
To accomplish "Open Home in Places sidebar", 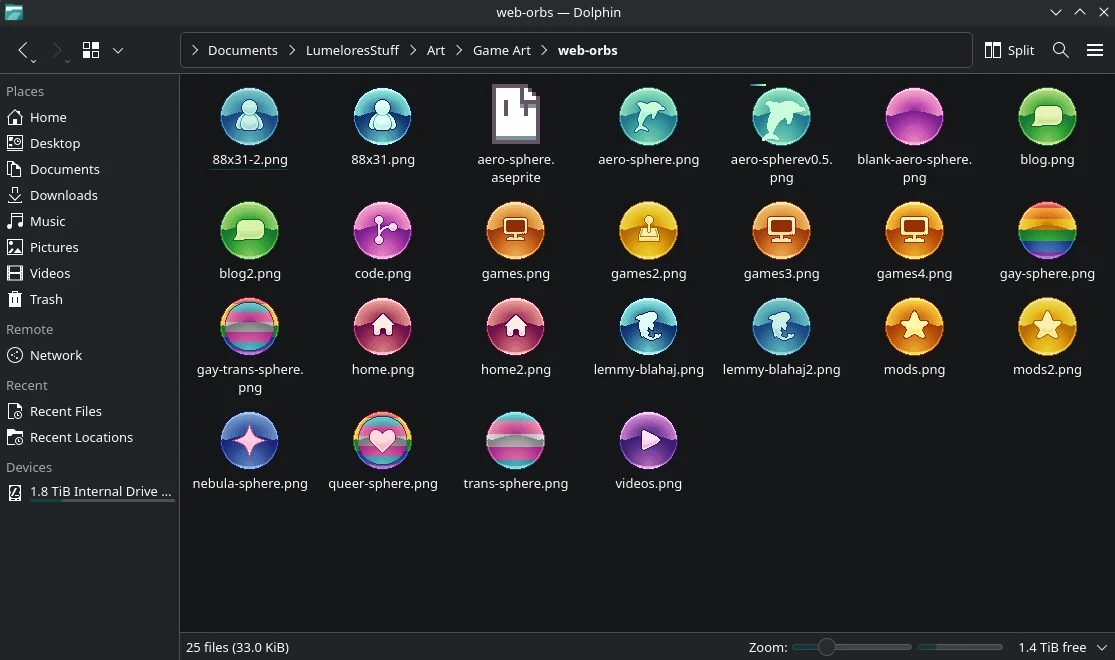I will click(89, 117).
